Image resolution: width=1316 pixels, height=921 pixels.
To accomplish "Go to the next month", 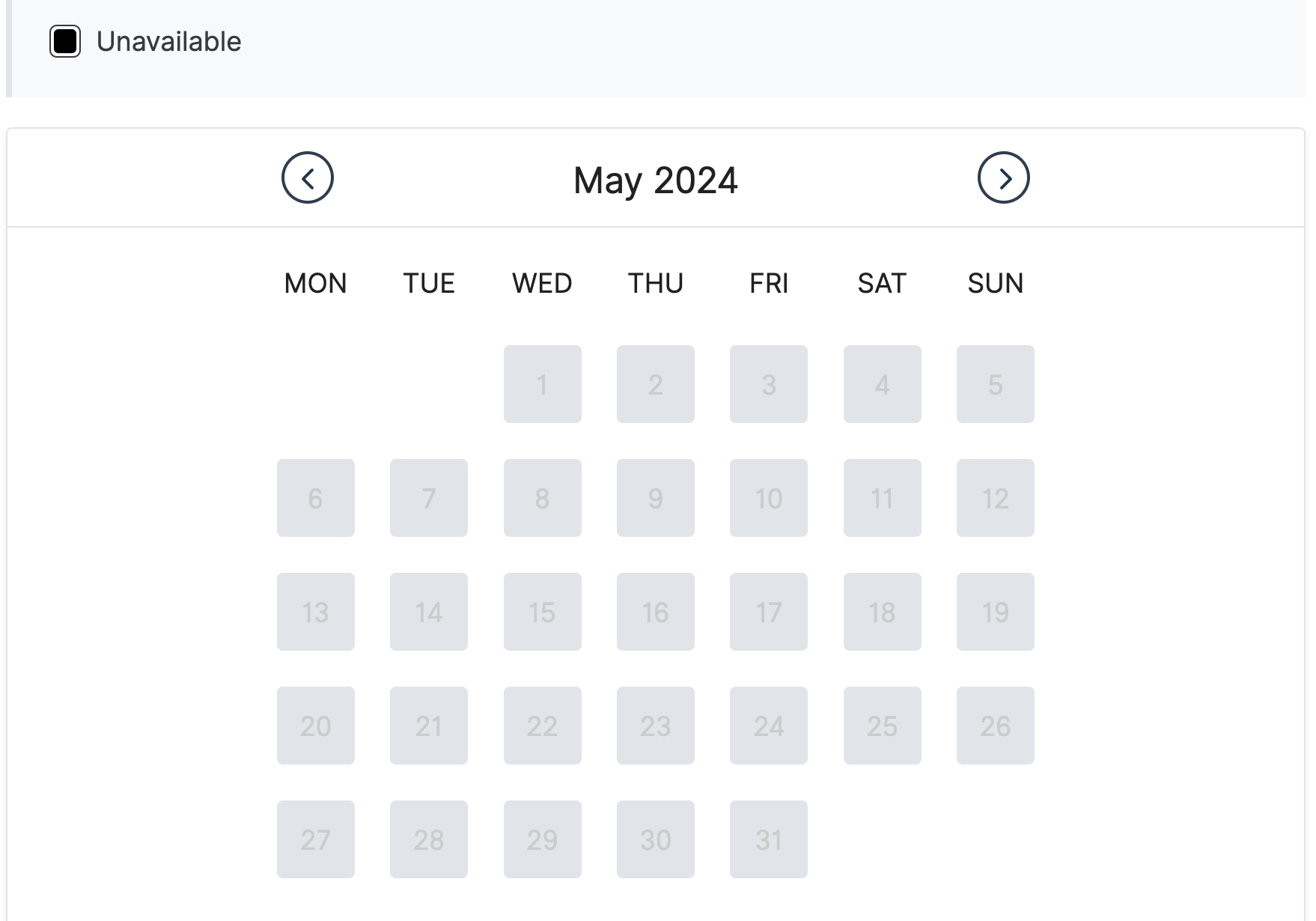I will [x=1003, y=178].
